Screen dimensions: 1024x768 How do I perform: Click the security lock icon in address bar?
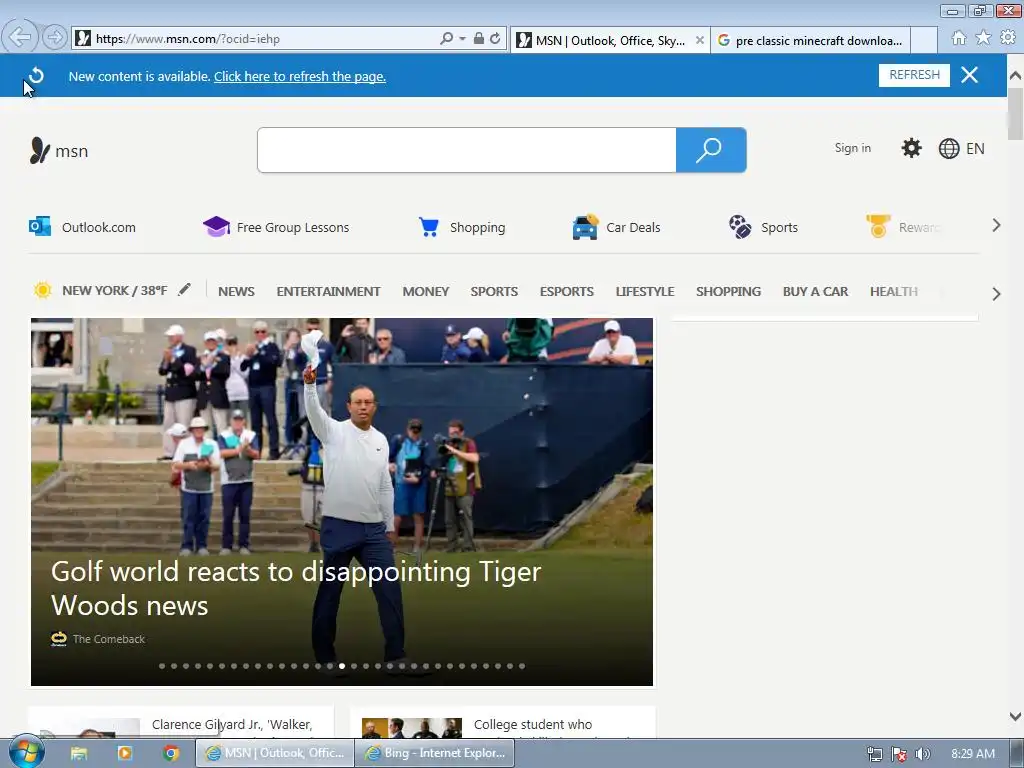(x=479, y=39)
